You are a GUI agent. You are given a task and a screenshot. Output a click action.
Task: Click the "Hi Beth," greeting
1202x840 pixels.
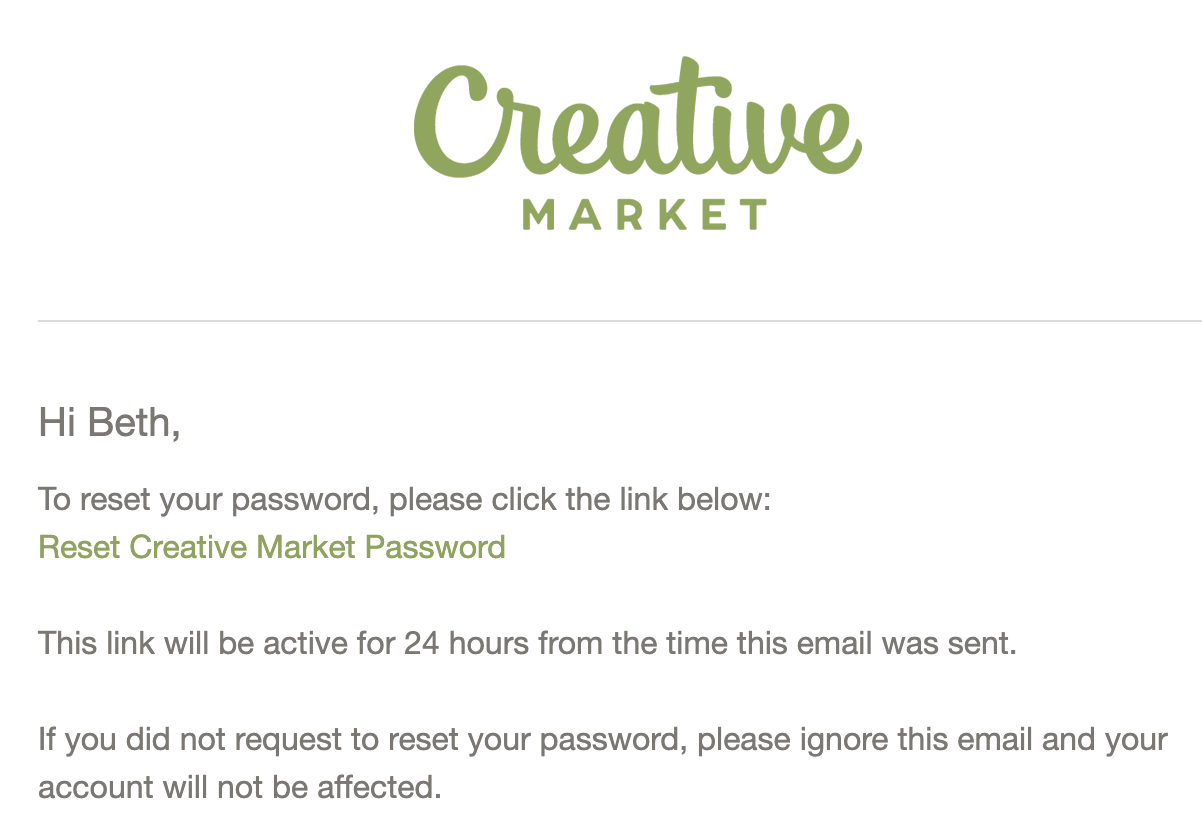(109, 423)
